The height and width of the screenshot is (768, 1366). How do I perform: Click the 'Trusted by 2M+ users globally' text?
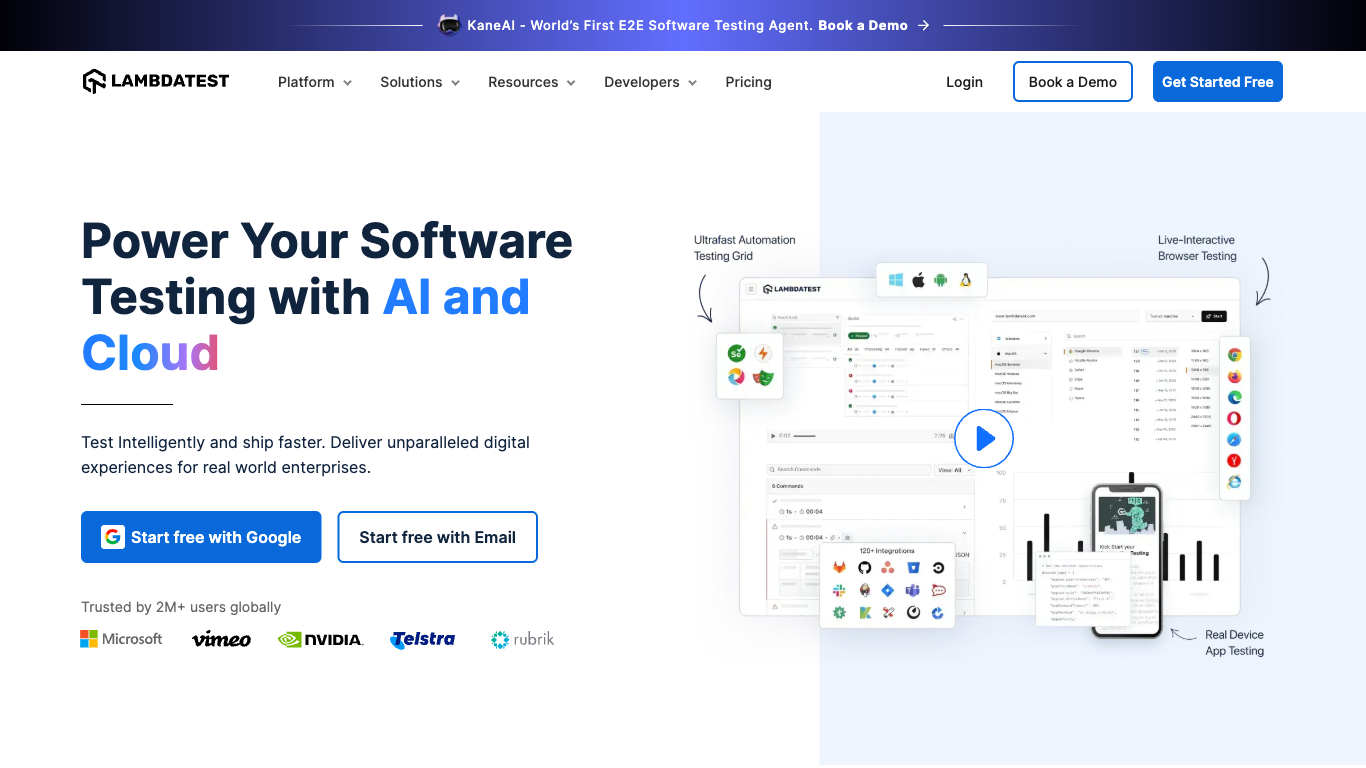click(x=181, y=607)
